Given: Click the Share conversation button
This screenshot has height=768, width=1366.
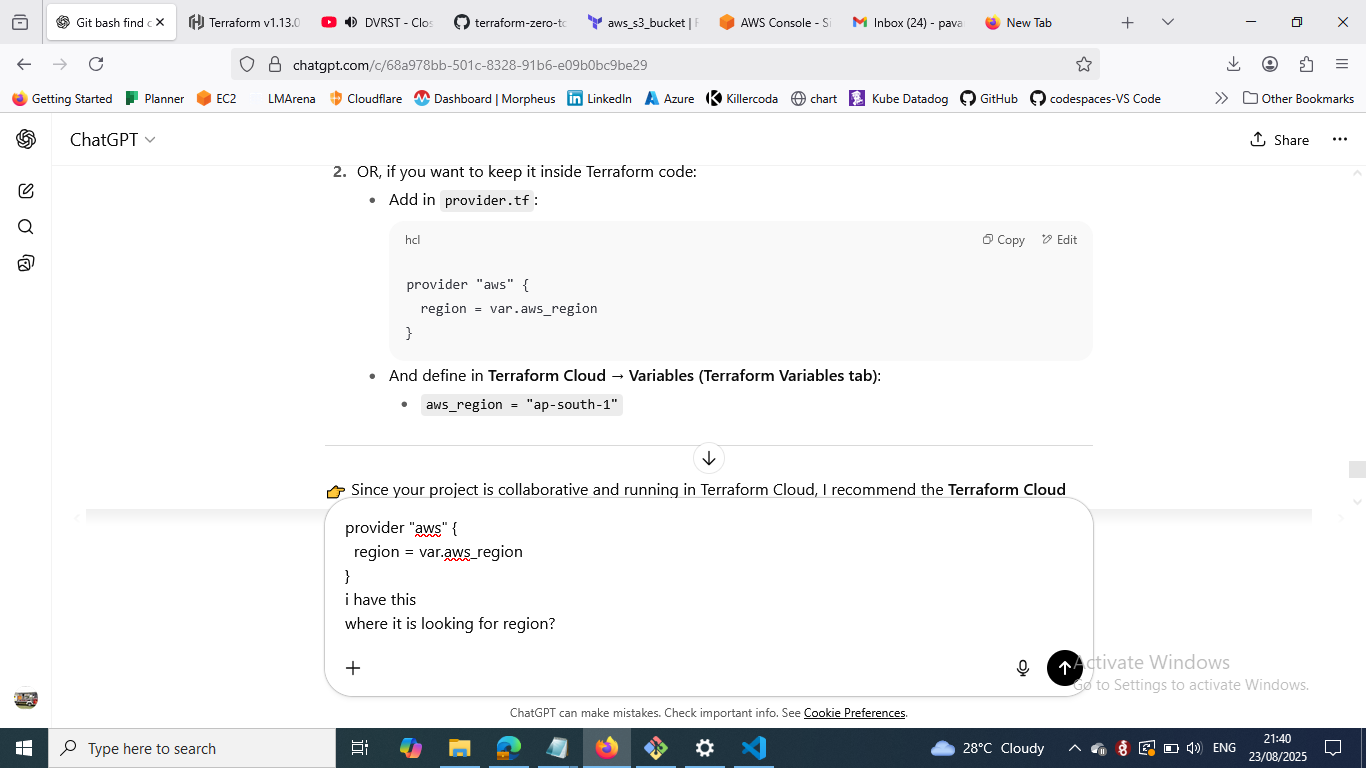Looking at the screenshot, I should pyautogui.click(x=1279, y=140).
